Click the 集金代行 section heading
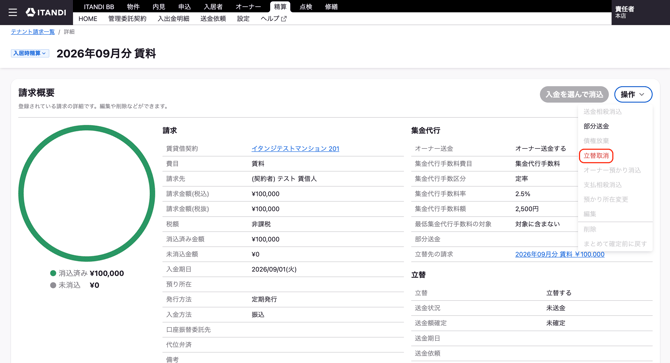The width and height of the screenshot is (670, 363). pos(426,131)
